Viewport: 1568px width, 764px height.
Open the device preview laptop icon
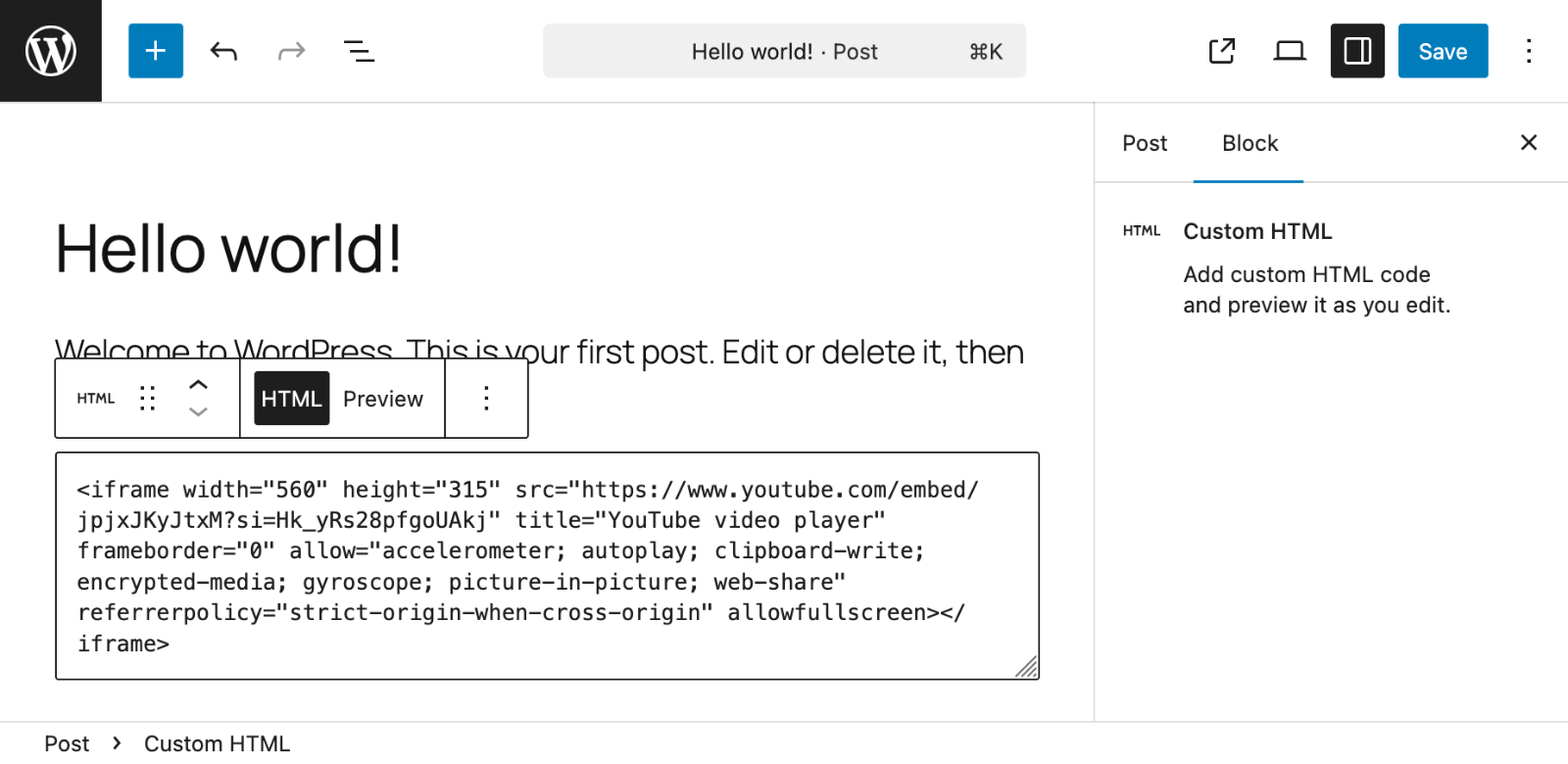click(x=1290, y=51)
